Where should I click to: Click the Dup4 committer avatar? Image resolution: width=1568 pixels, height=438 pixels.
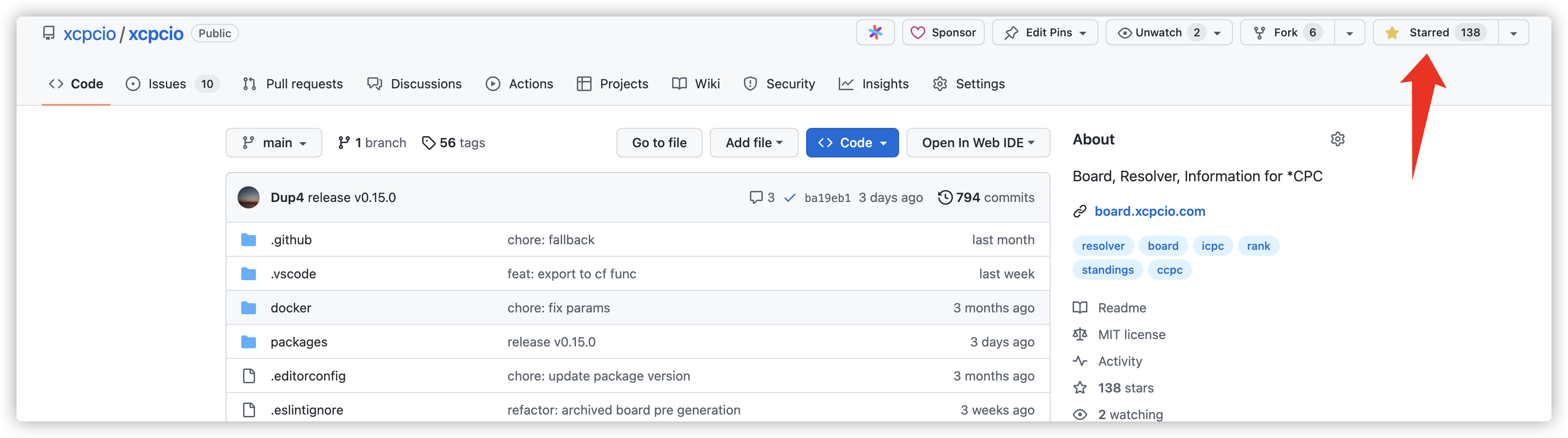(248, 198)
